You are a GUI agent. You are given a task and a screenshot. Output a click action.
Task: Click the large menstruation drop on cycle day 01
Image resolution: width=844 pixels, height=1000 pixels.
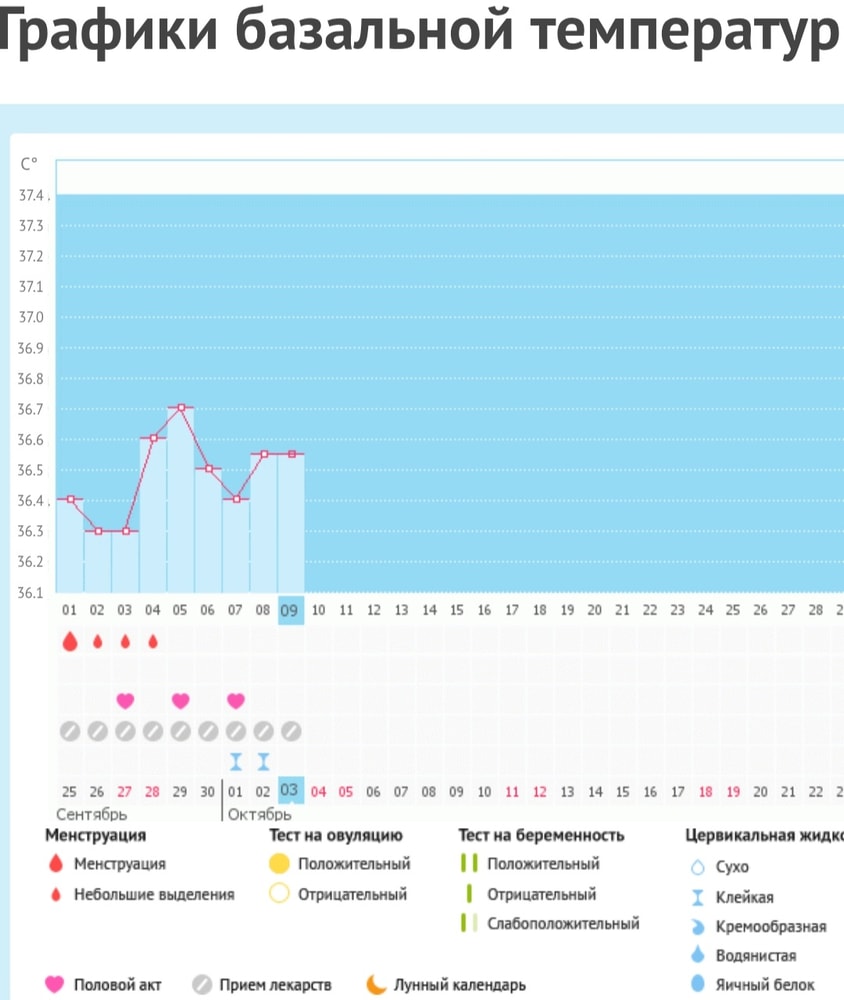pyautogui.click(x=69, y=642)
